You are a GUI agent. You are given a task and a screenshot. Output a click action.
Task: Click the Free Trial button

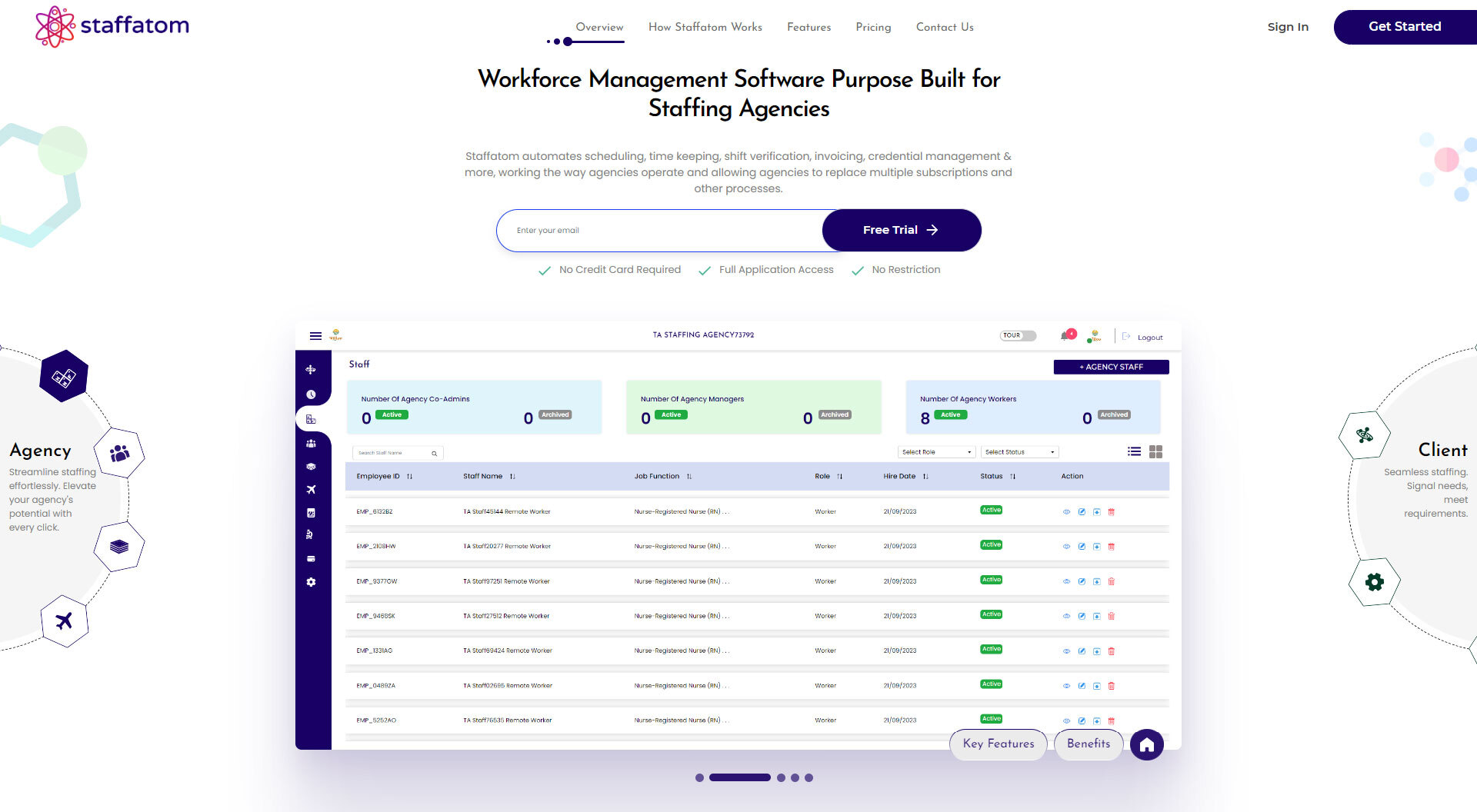(x=901, y=230)
